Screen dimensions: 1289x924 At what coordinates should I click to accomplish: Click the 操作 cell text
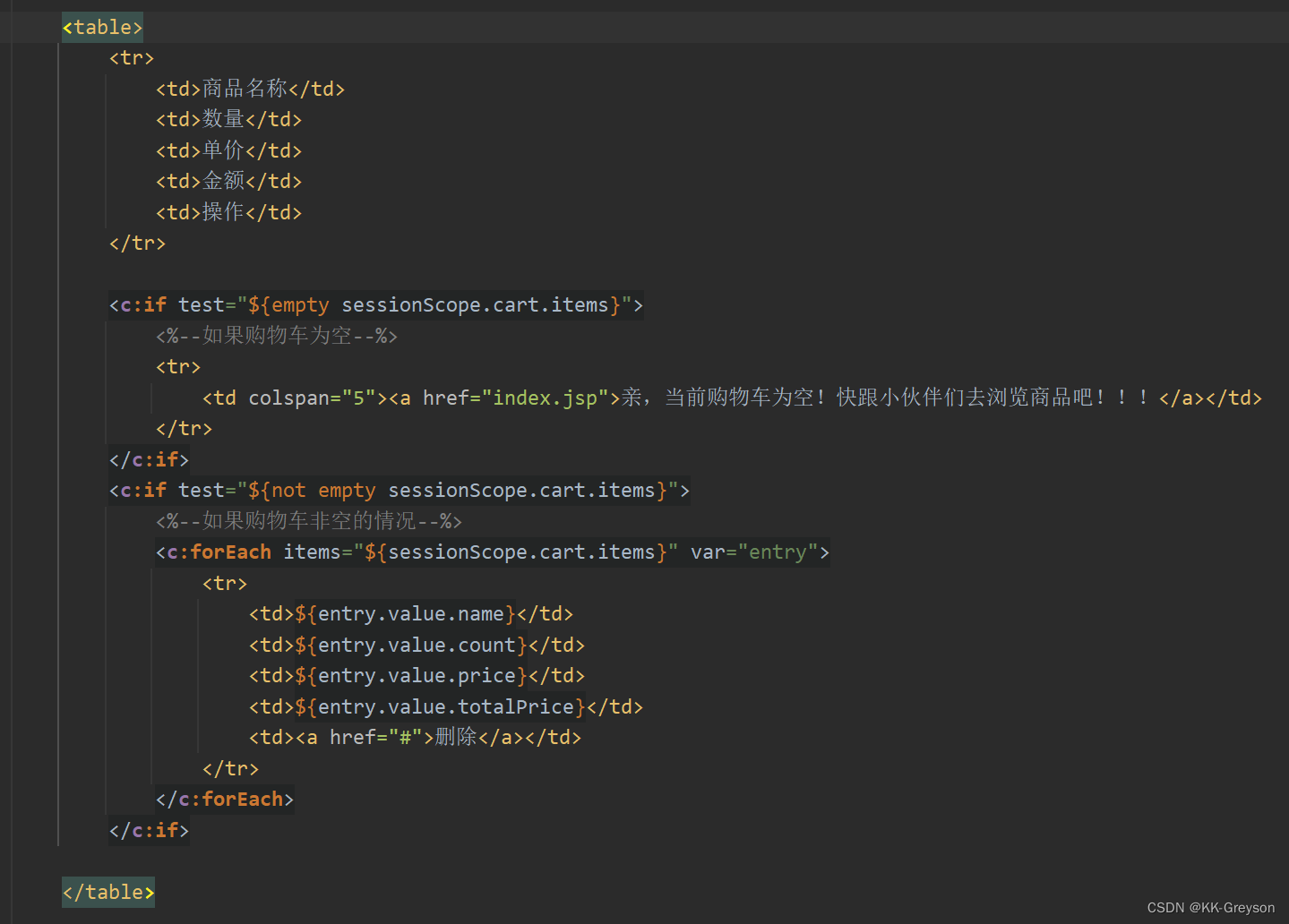[223, 212]
